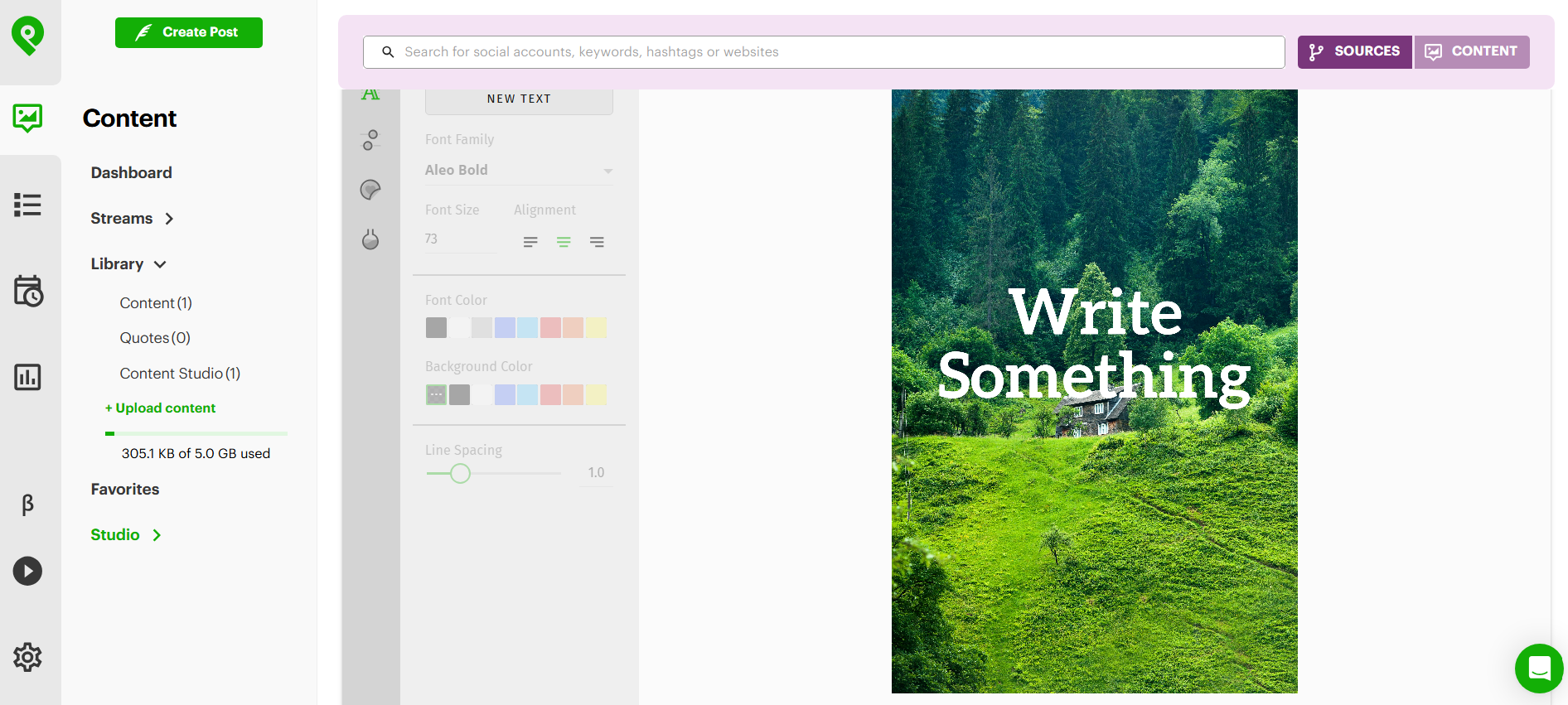Set text alignment to left
This screenshot has width=1568, height=705.
click(530, 242)
